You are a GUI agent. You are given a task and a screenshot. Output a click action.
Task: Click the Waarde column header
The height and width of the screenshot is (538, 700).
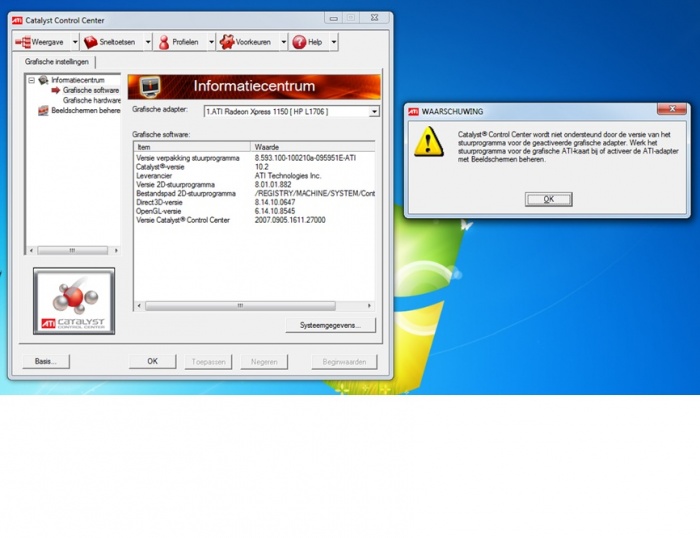click(x=312, y=147)
